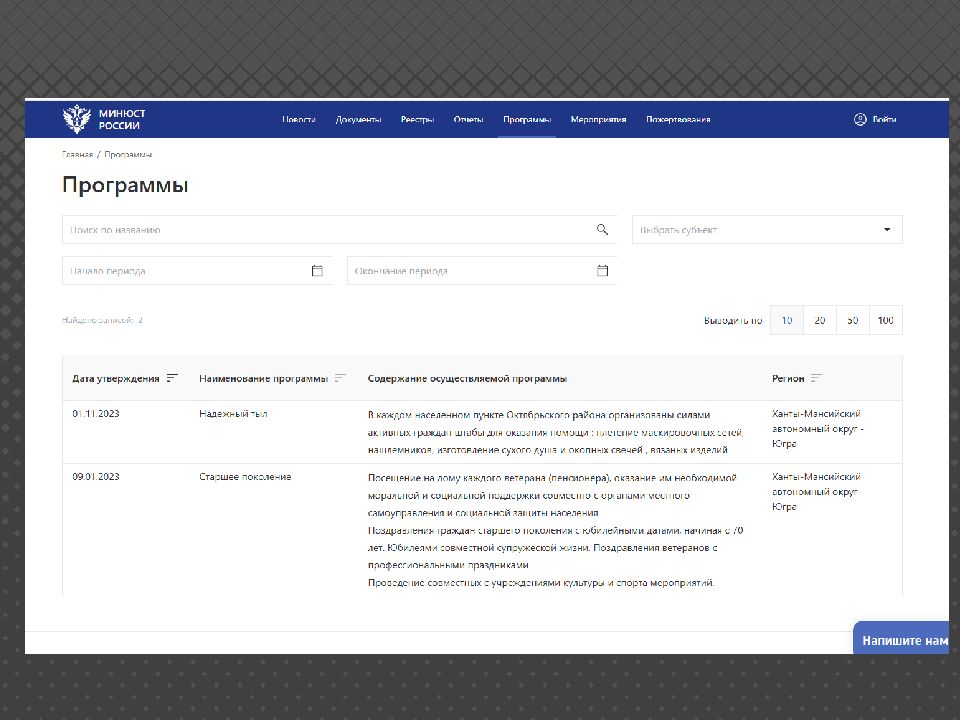Click user profile icon next to Войти

coord(860,119)
